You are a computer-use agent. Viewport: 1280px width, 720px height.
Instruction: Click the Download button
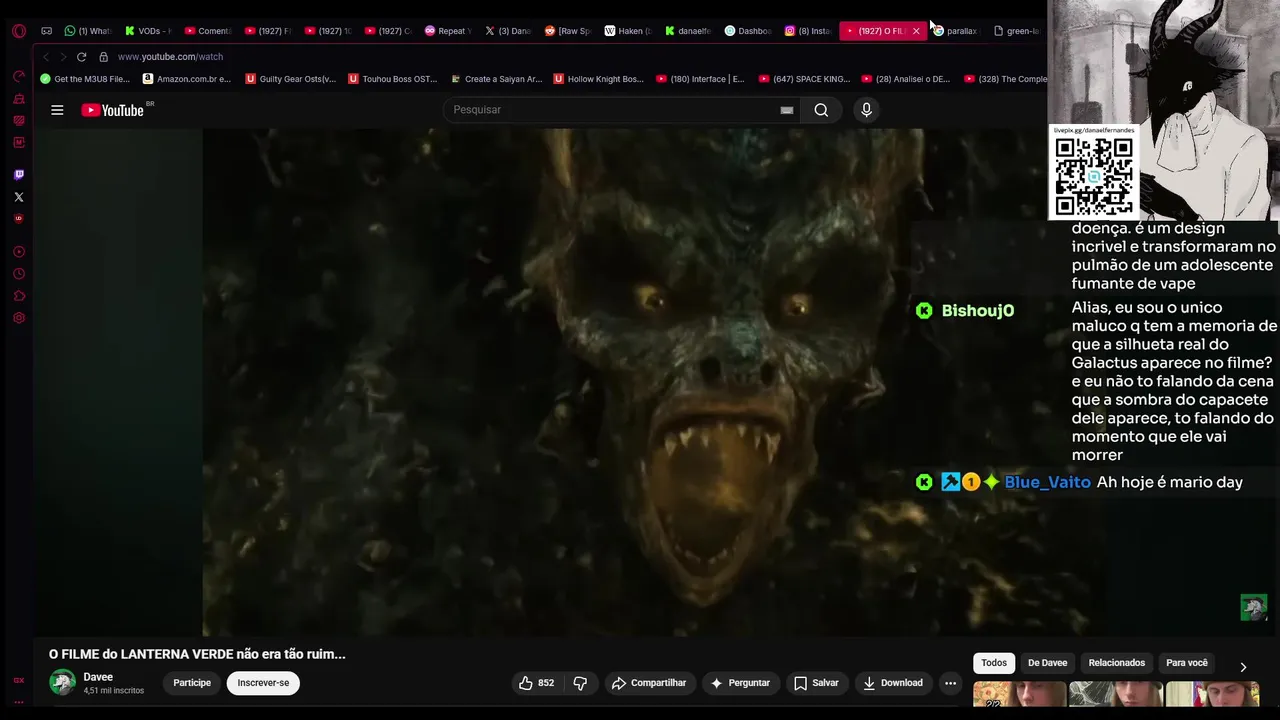point(893,683)
